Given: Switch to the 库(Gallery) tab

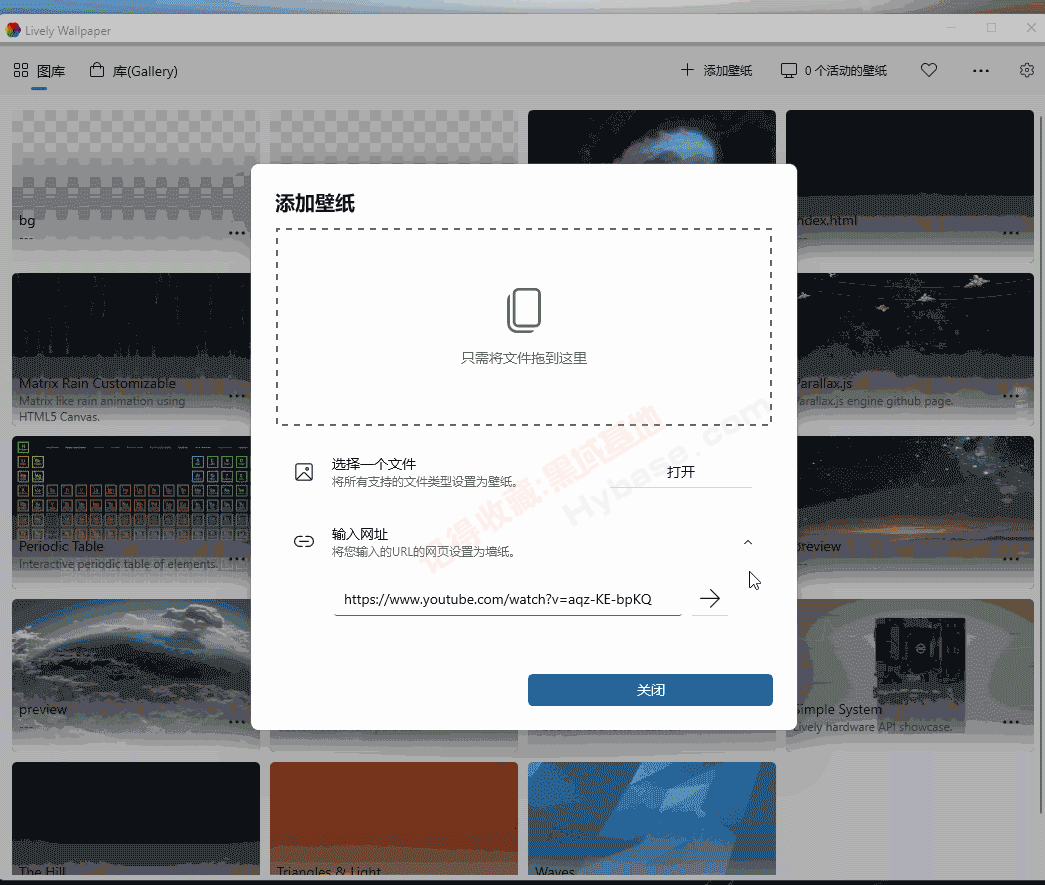Looking at the screenshot, I should 134,71.
